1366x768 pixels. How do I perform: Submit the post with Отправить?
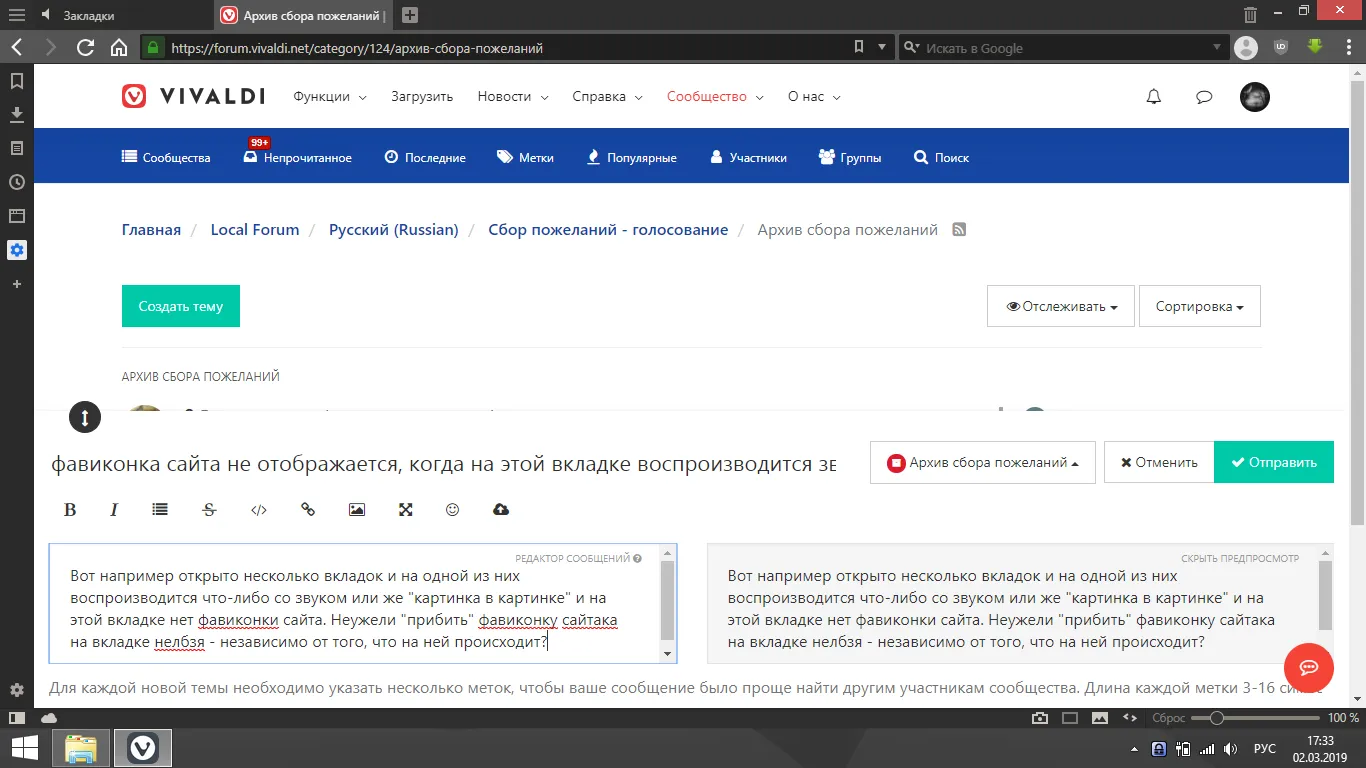pyautogui.click(x=1274, y=462)
